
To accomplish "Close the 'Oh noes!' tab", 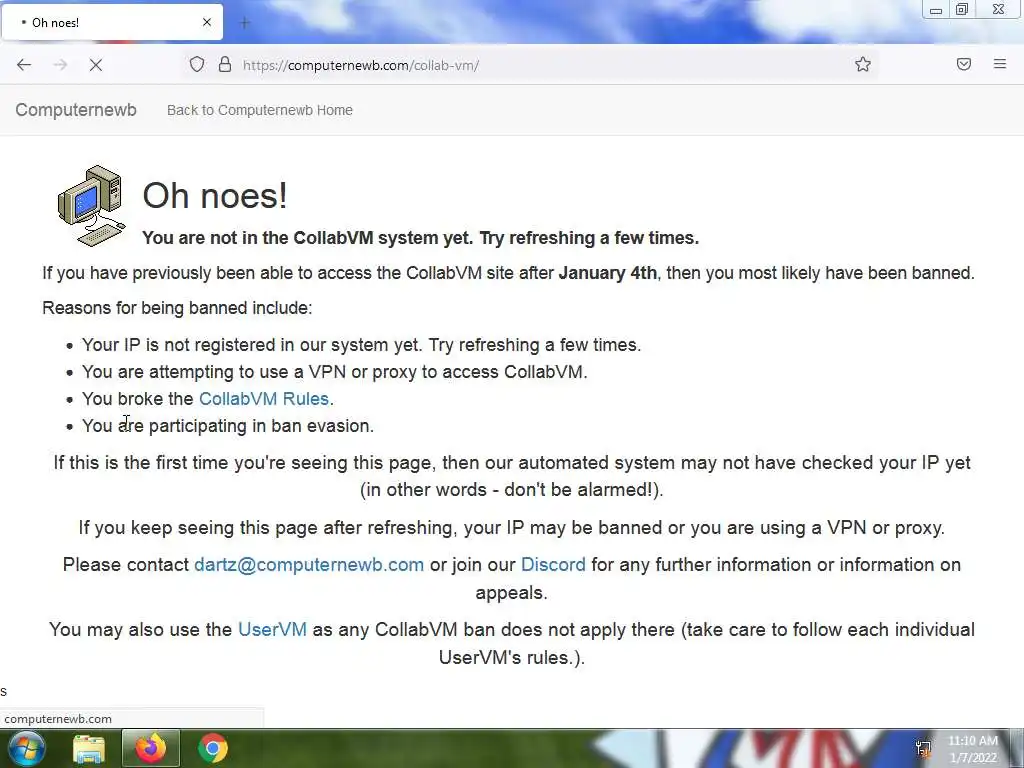I will 207,22.
